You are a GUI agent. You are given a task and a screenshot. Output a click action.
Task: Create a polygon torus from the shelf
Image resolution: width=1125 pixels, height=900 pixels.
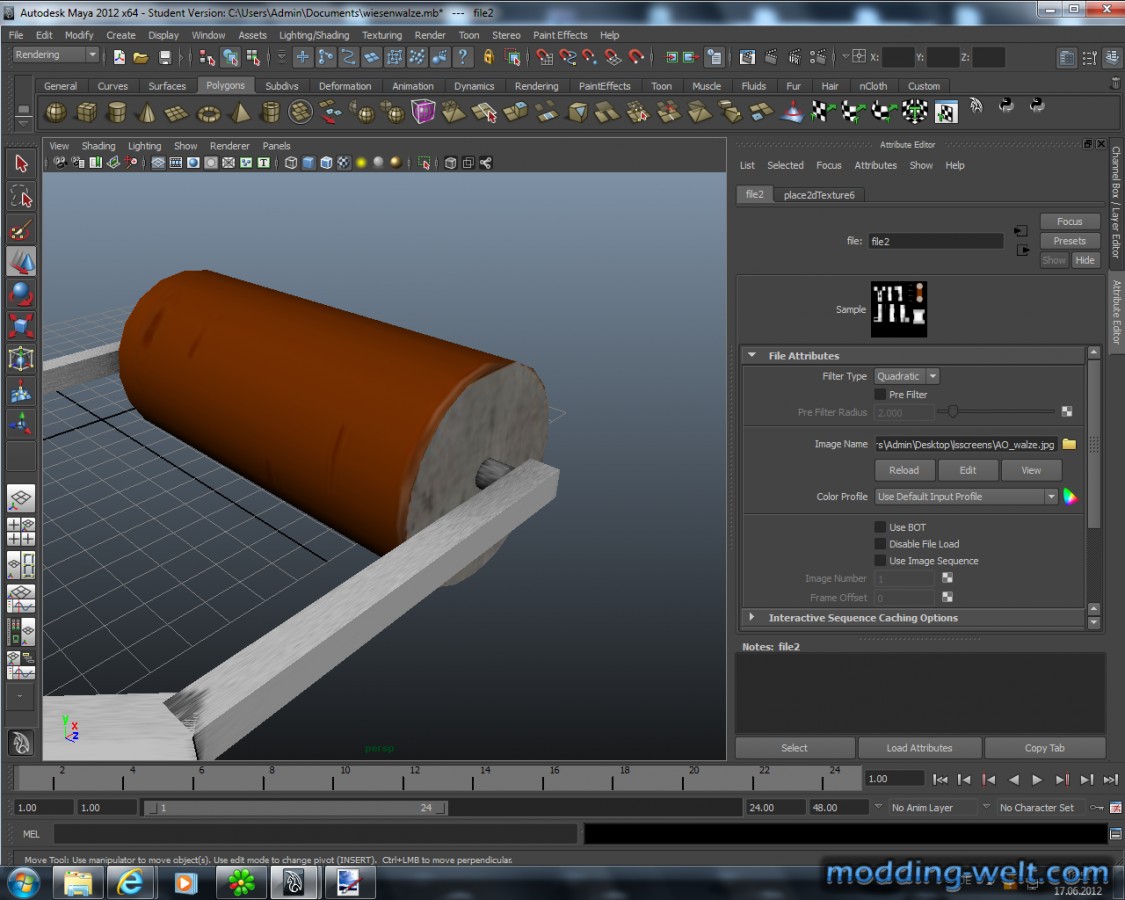(208, 113)
